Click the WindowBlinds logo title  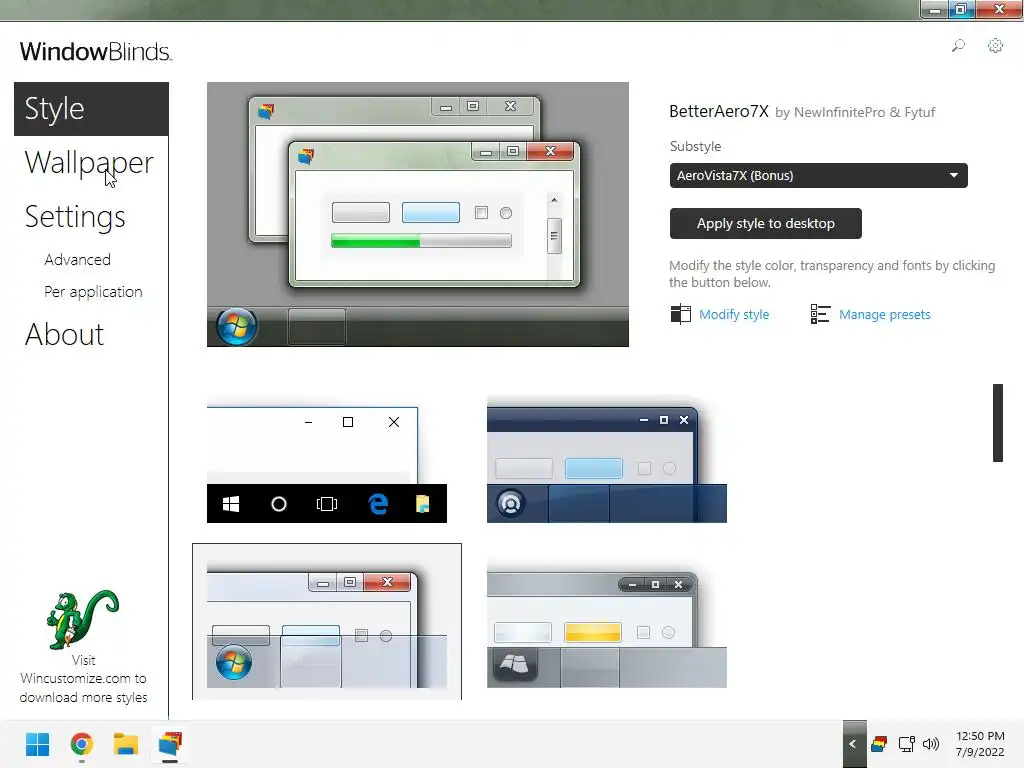(x=95, y=52)
